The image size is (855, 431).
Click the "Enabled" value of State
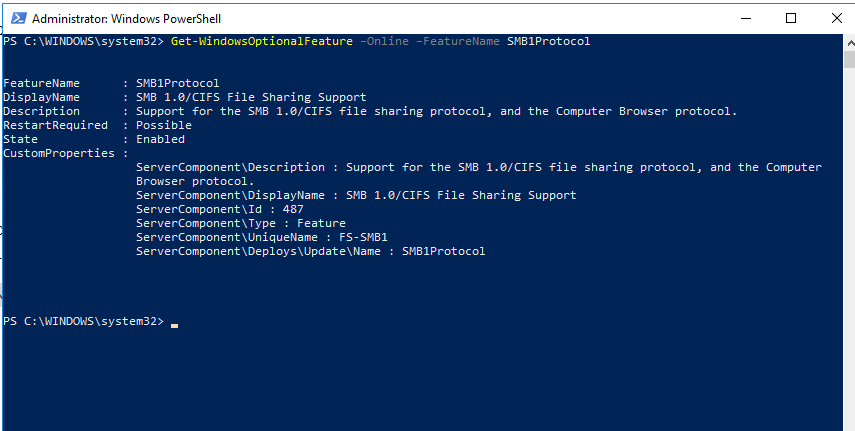(x=160, y=139)
